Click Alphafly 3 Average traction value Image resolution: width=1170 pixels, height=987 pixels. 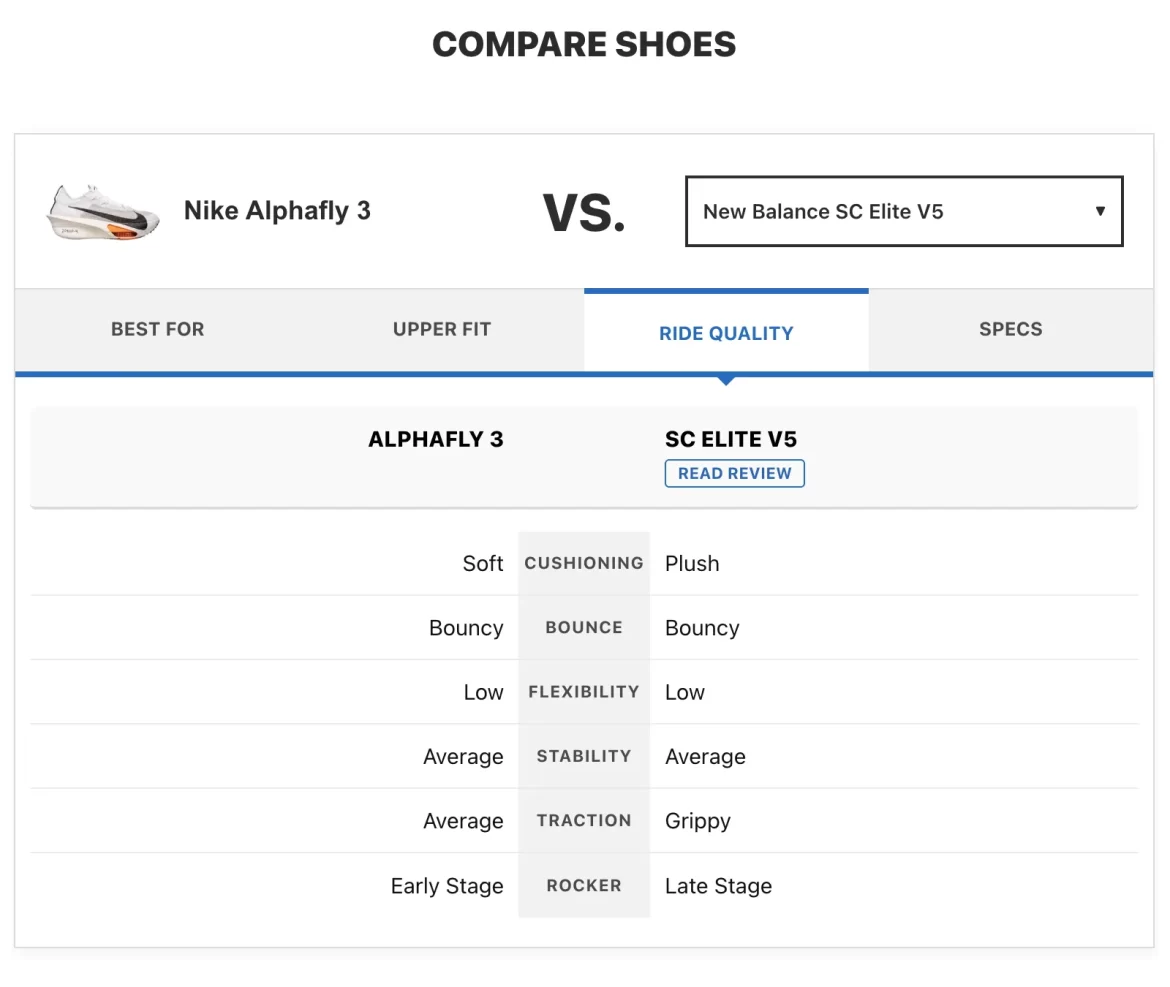point(463,821)
